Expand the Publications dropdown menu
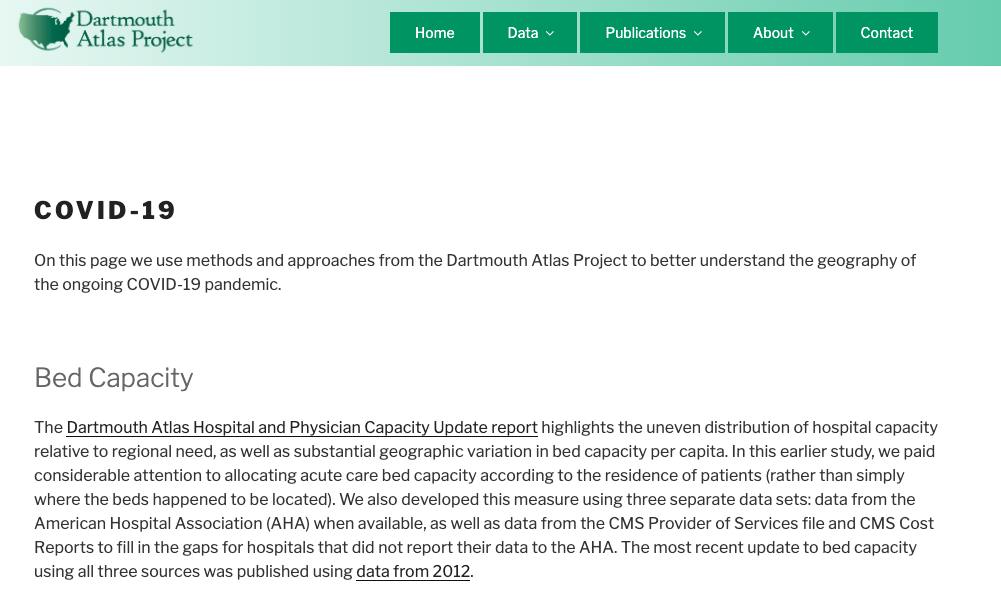1001x601 pixels. point(652,33)
